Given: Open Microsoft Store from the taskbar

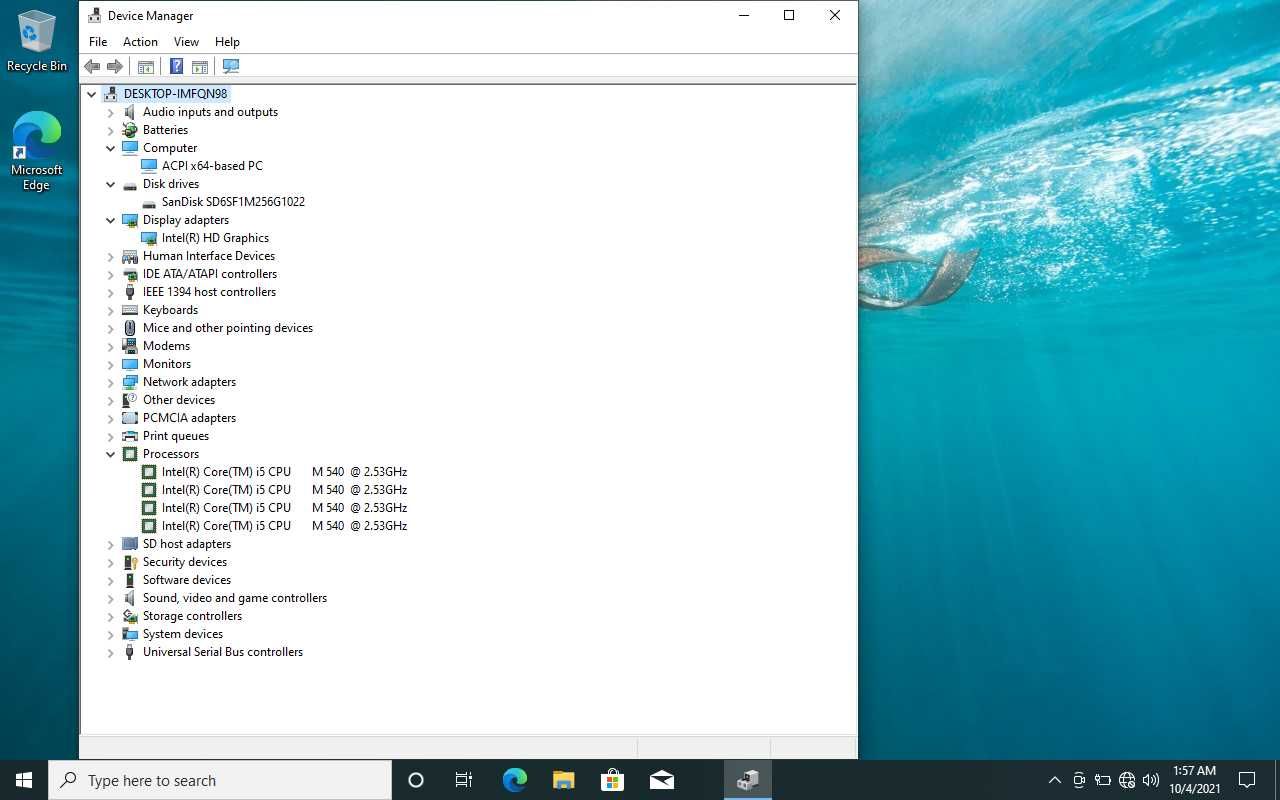Looking at the screenshot, I should (x=612, y=780).
